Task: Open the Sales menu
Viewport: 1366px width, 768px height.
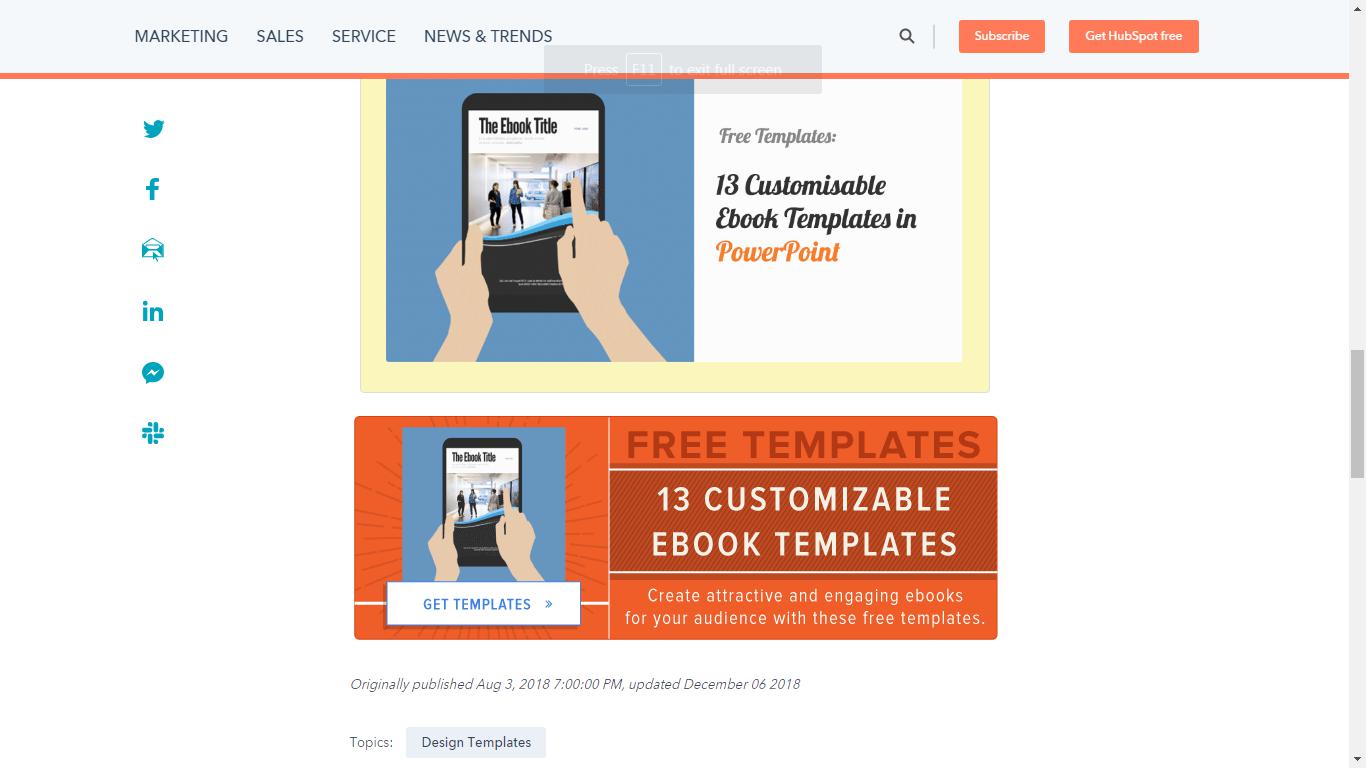Action: (280, 36)
